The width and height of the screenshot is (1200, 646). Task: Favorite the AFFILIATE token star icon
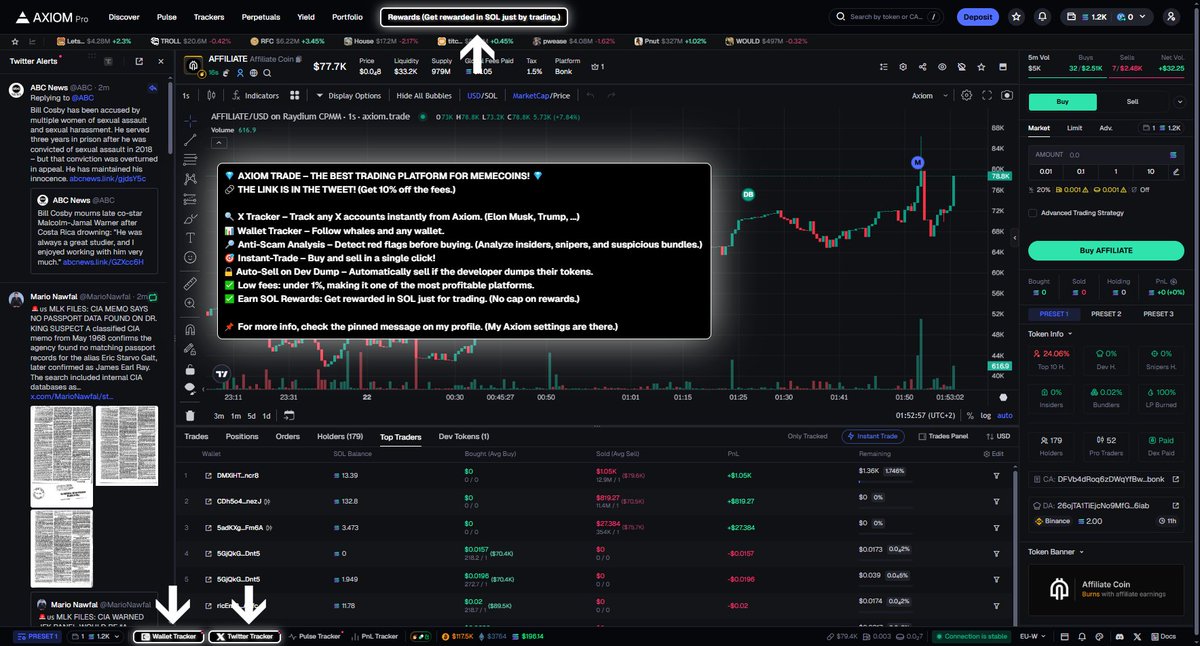click(961, 67)
